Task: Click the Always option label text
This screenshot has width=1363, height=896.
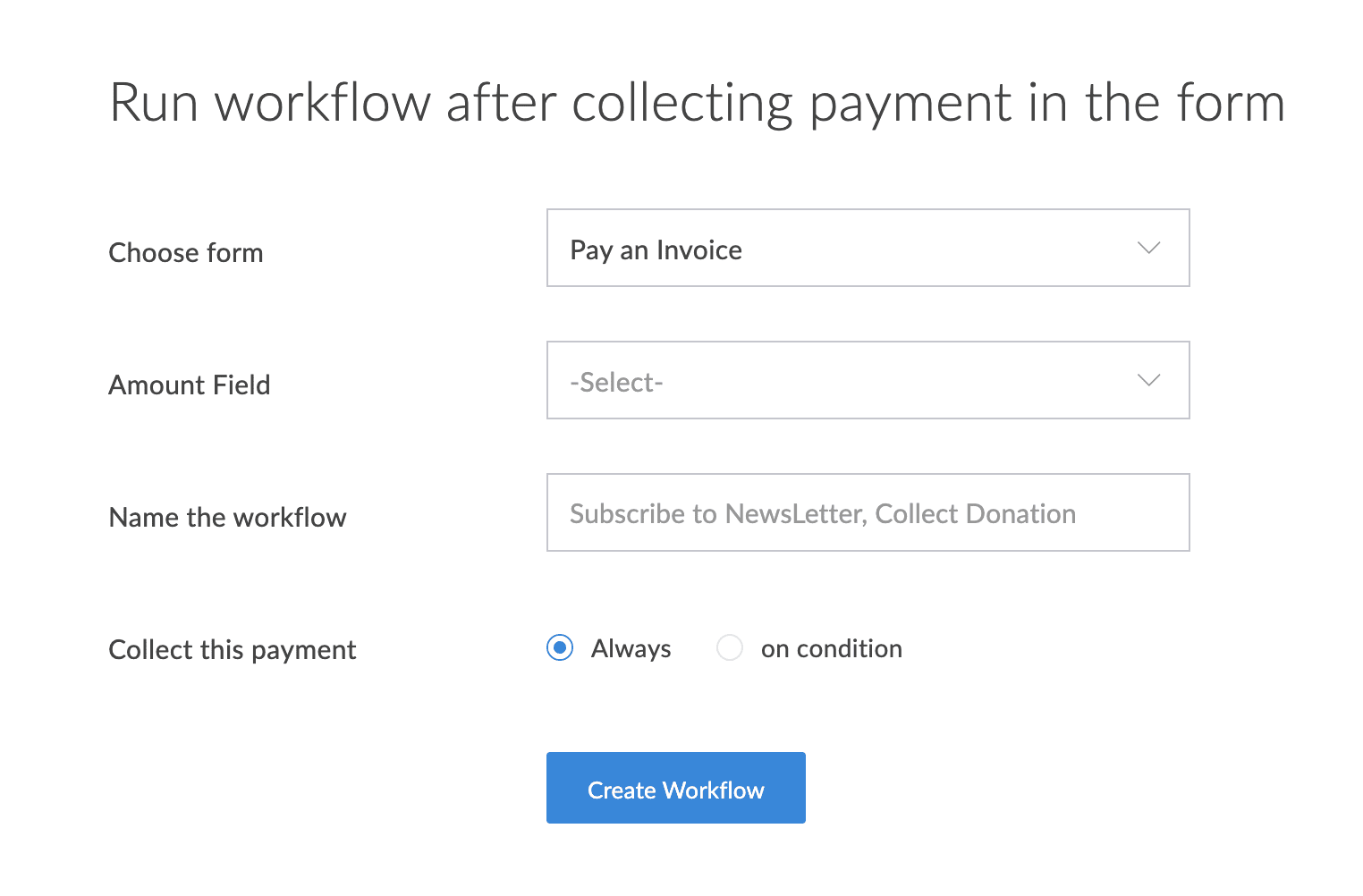Action: click(631, 648)
